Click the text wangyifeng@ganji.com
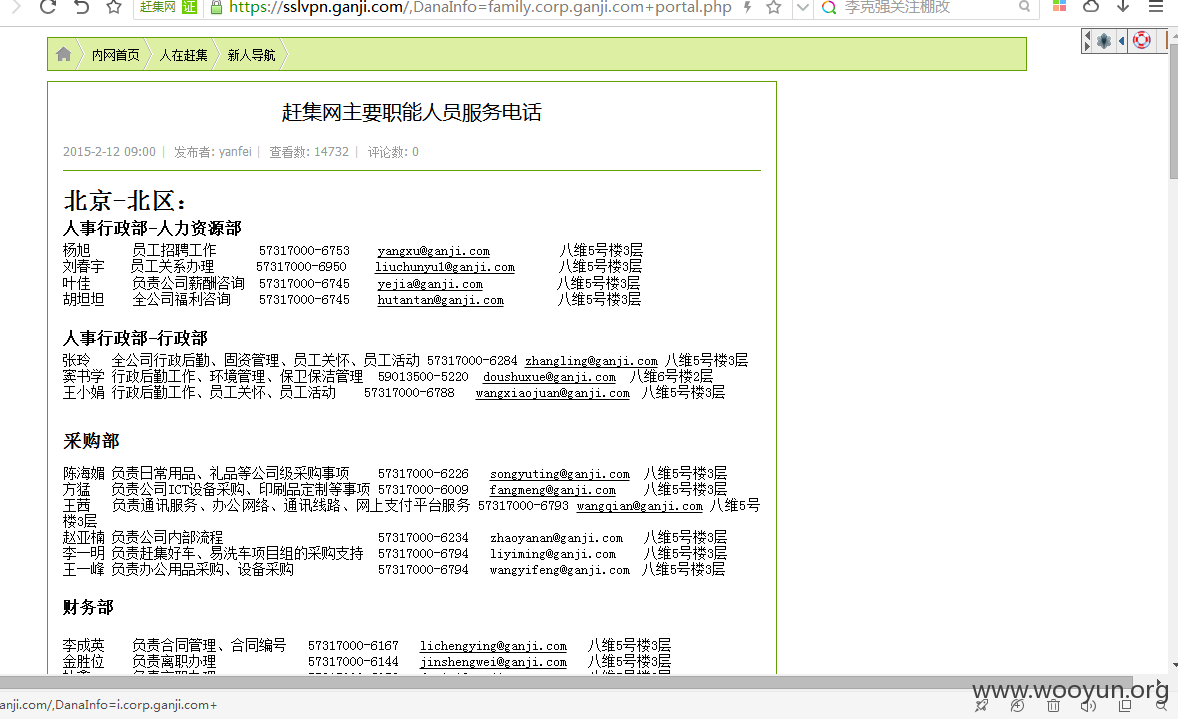 click(x=560, y=569)
